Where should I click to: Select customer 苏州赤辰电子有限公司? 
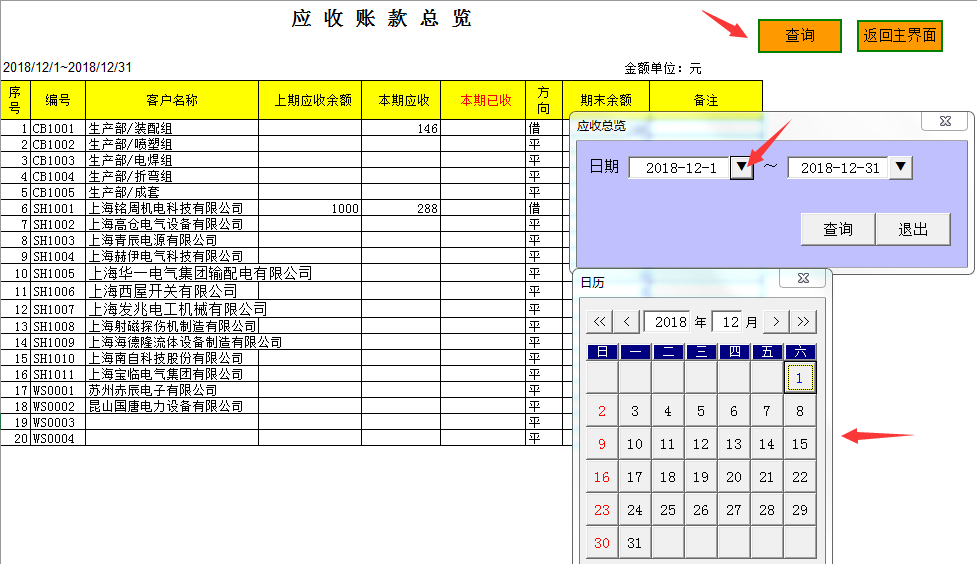point(172,390)
